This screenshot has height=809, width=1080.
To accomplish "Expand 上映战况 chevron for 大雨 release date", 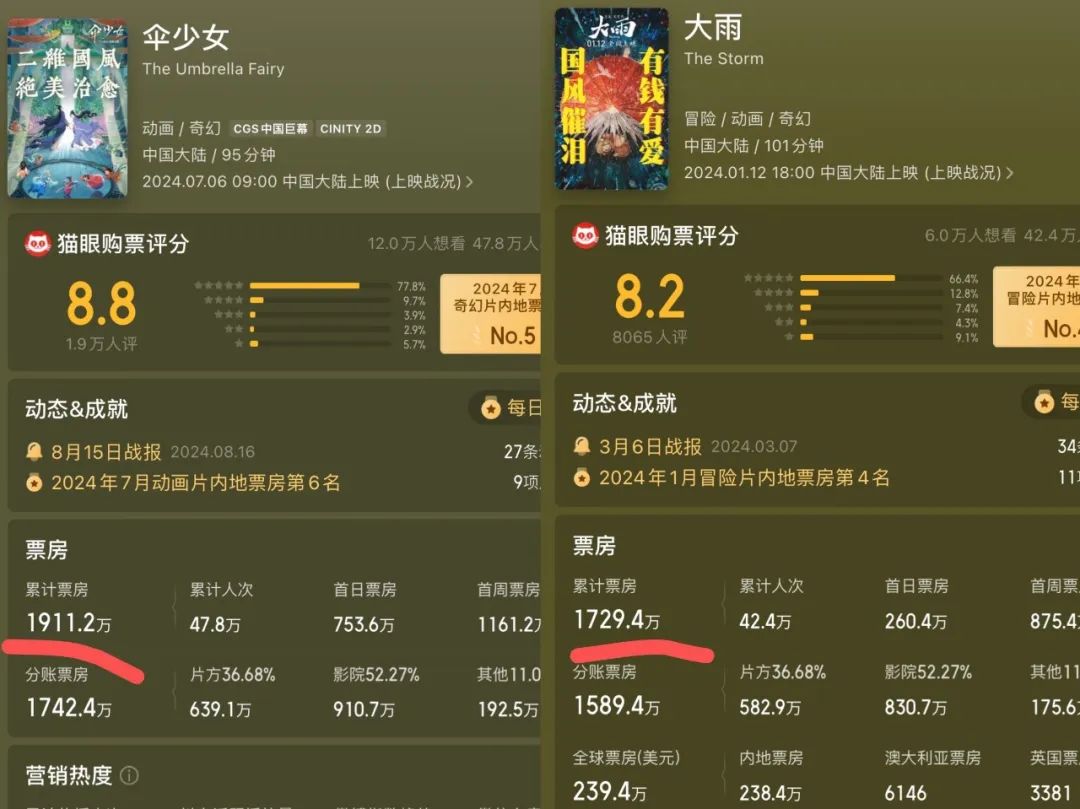I will [x=1009, y=173].
